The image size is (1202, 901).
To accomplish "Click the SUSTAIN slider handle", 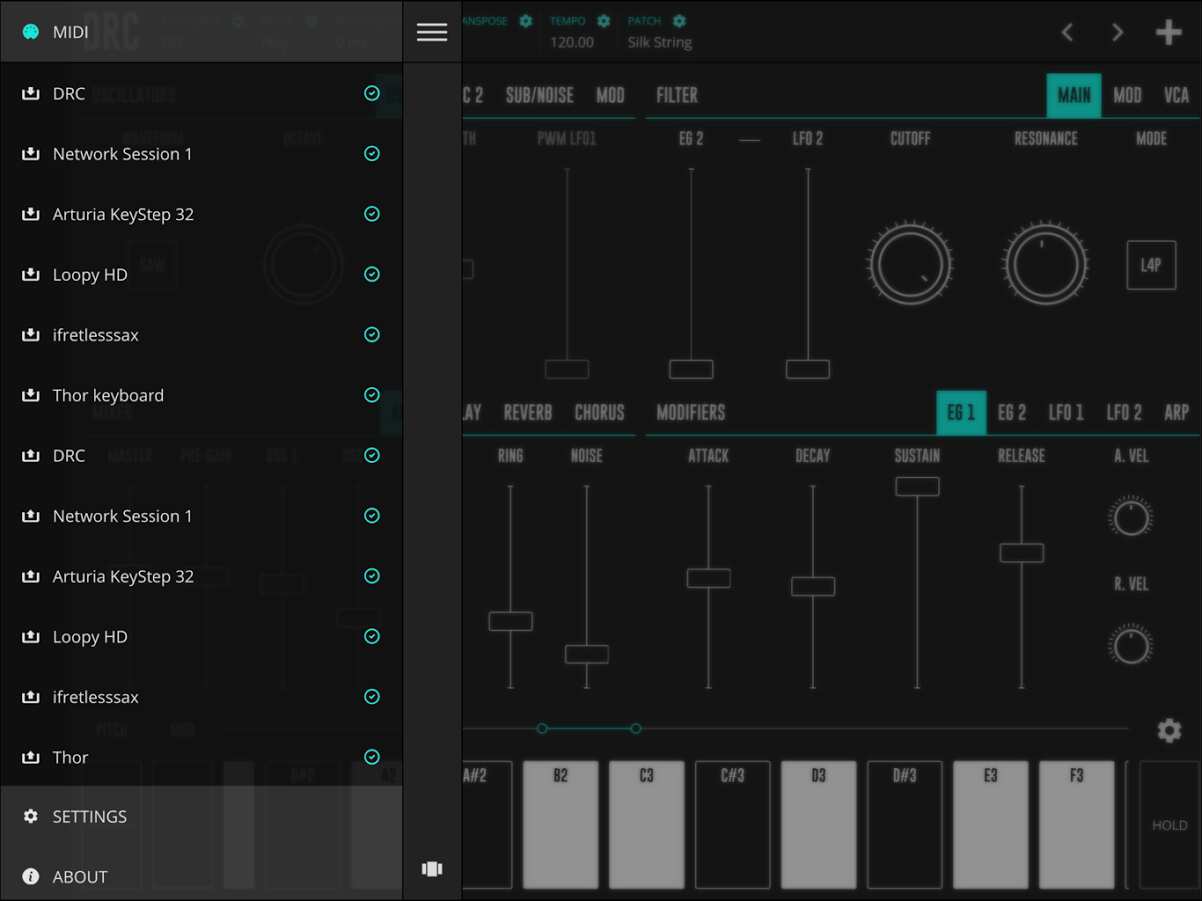I will pos(917,486).
